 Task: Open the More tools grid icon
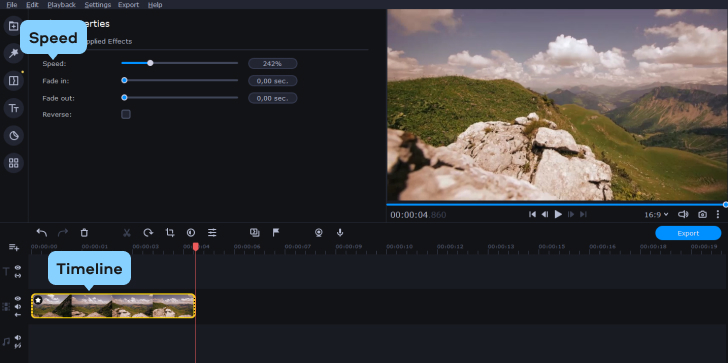13,163
